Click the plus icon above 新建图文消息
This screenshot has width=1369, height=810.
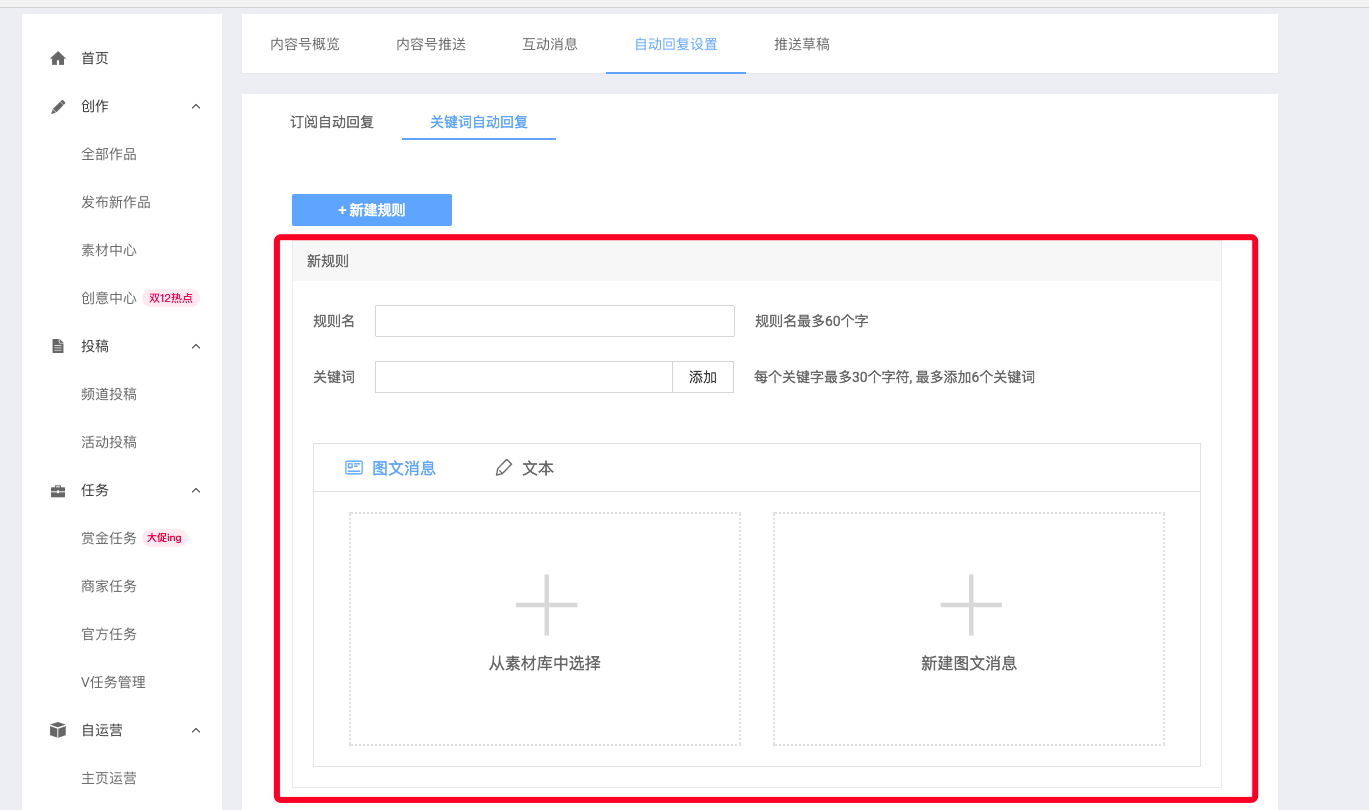970,604
